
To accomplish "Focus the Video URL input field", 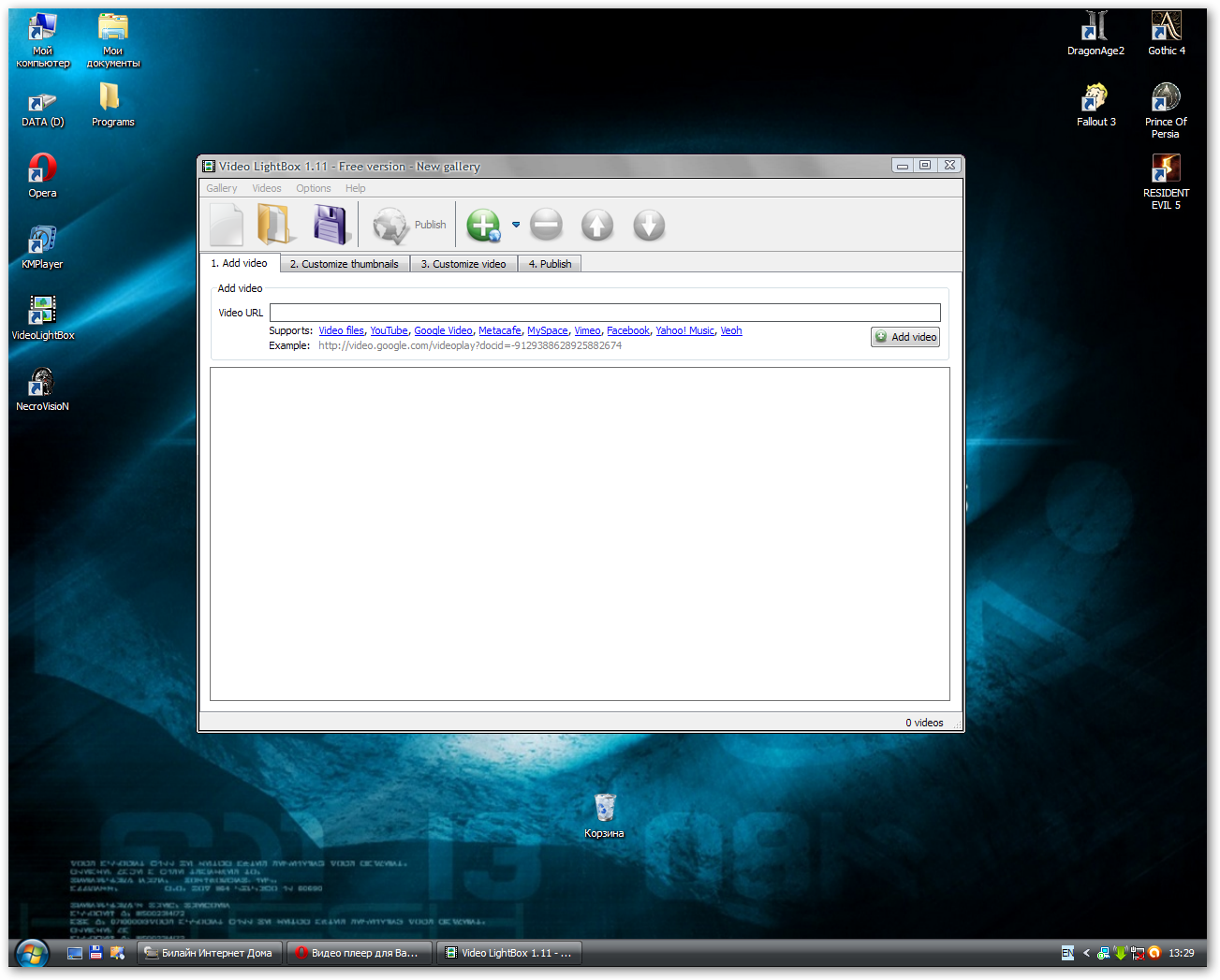I will pos(605,313).
